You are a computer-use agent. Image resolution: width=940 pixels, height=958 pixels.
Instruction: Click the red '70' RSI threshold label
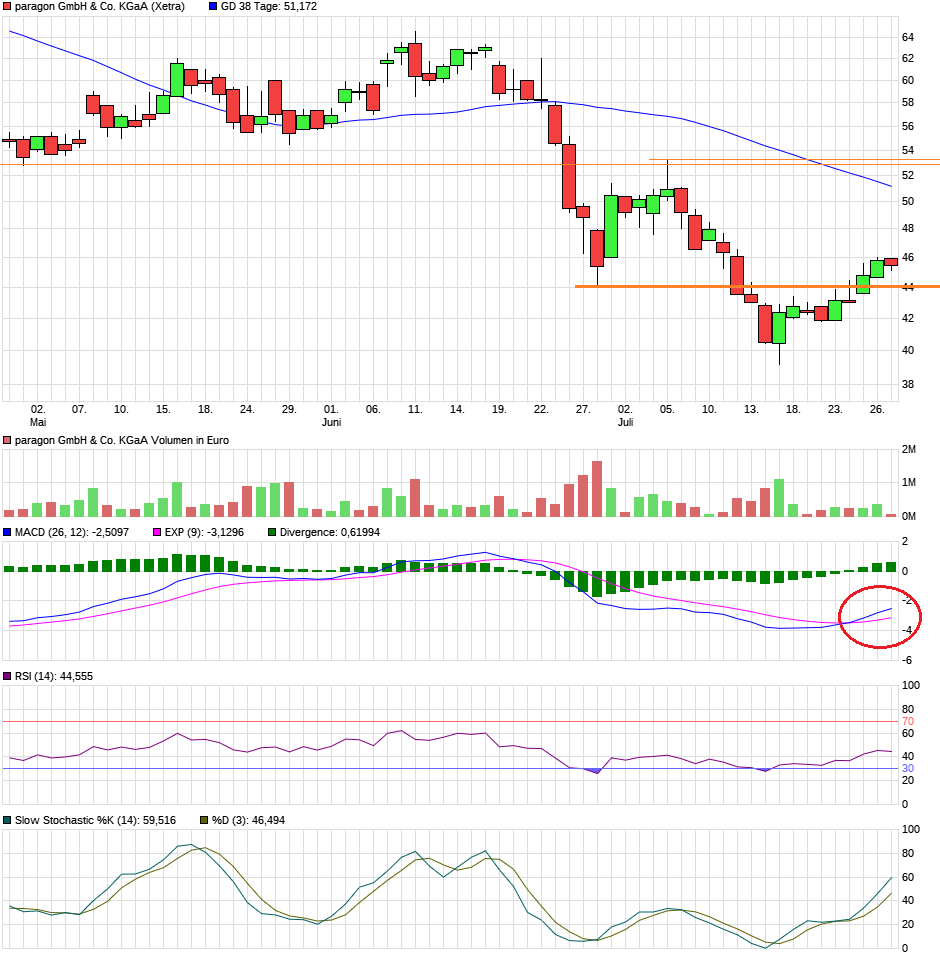click(x=908, y=722)
